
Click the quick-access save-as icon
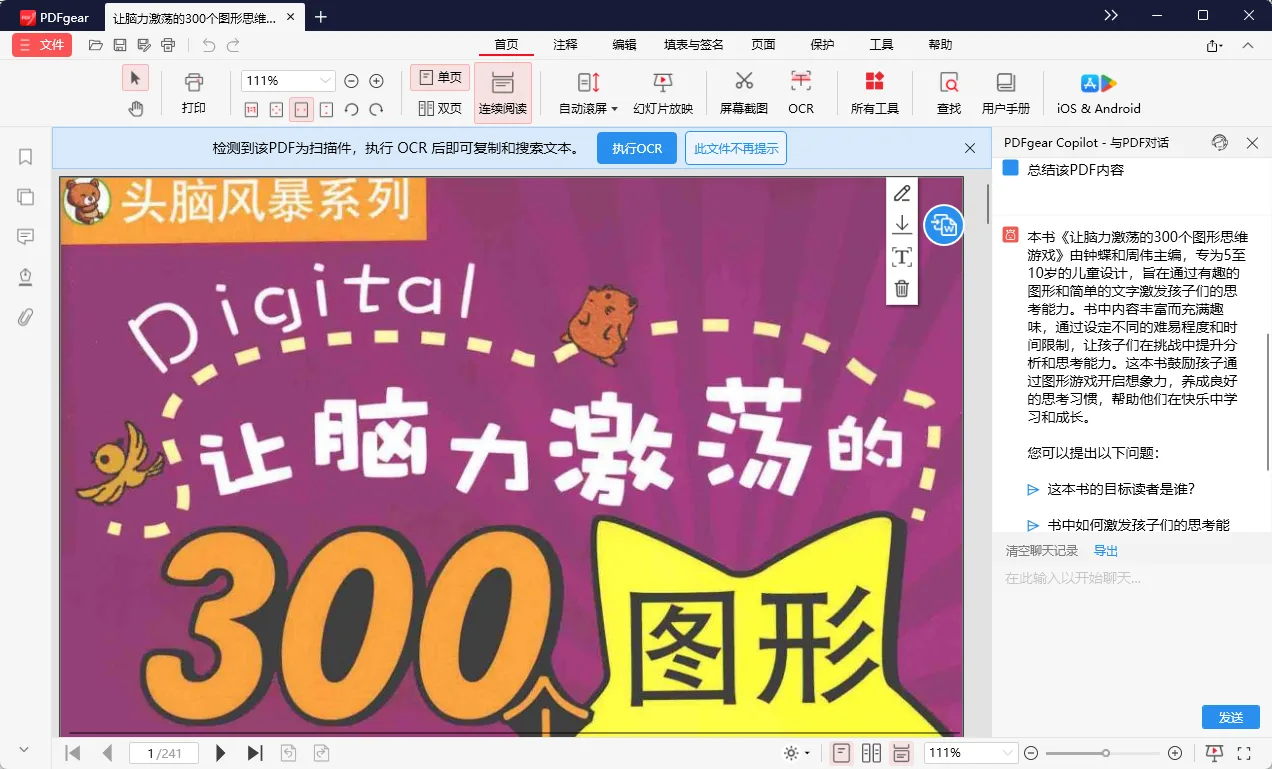coord(144,45)
